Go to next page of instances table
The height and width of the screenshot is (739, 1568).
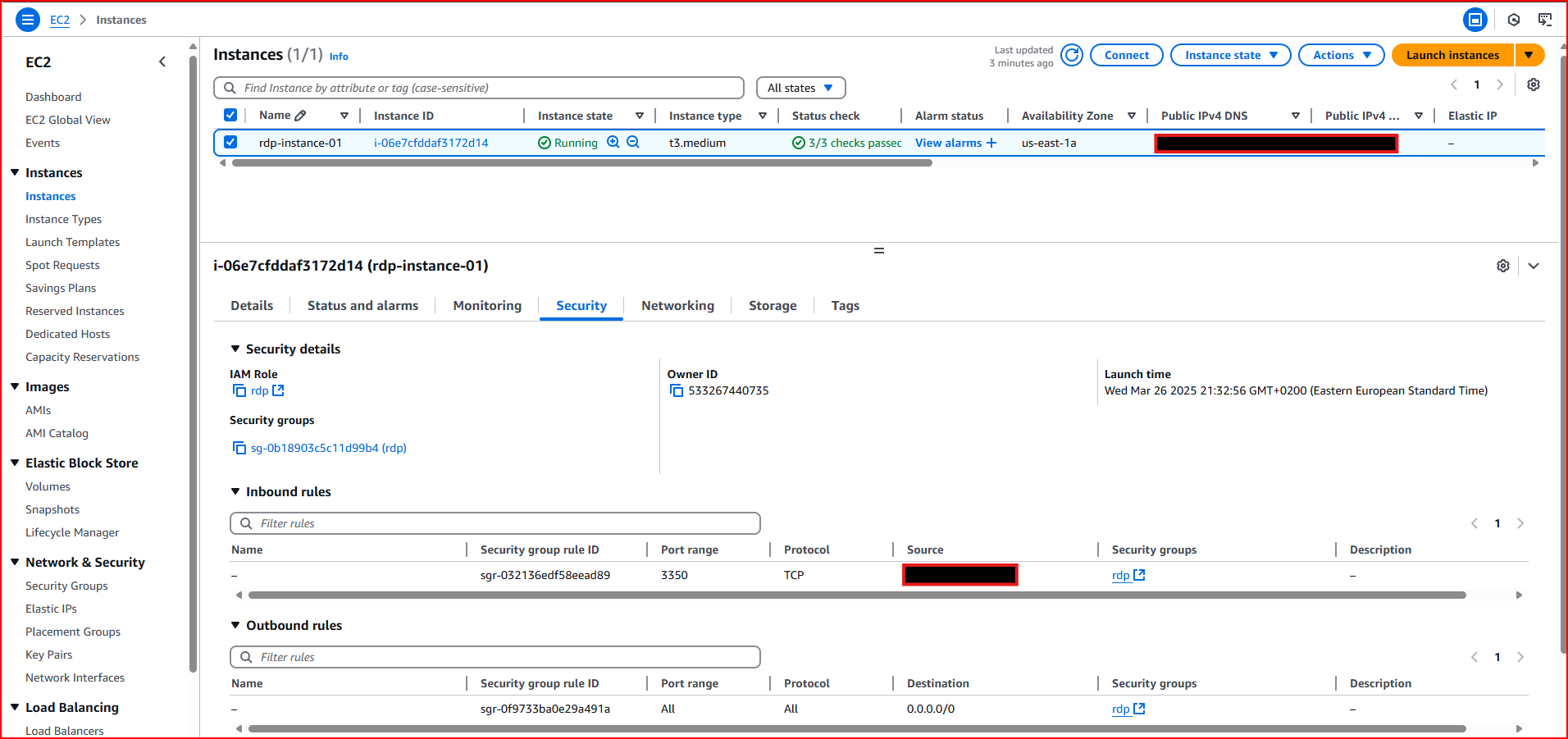point(1500,84)
